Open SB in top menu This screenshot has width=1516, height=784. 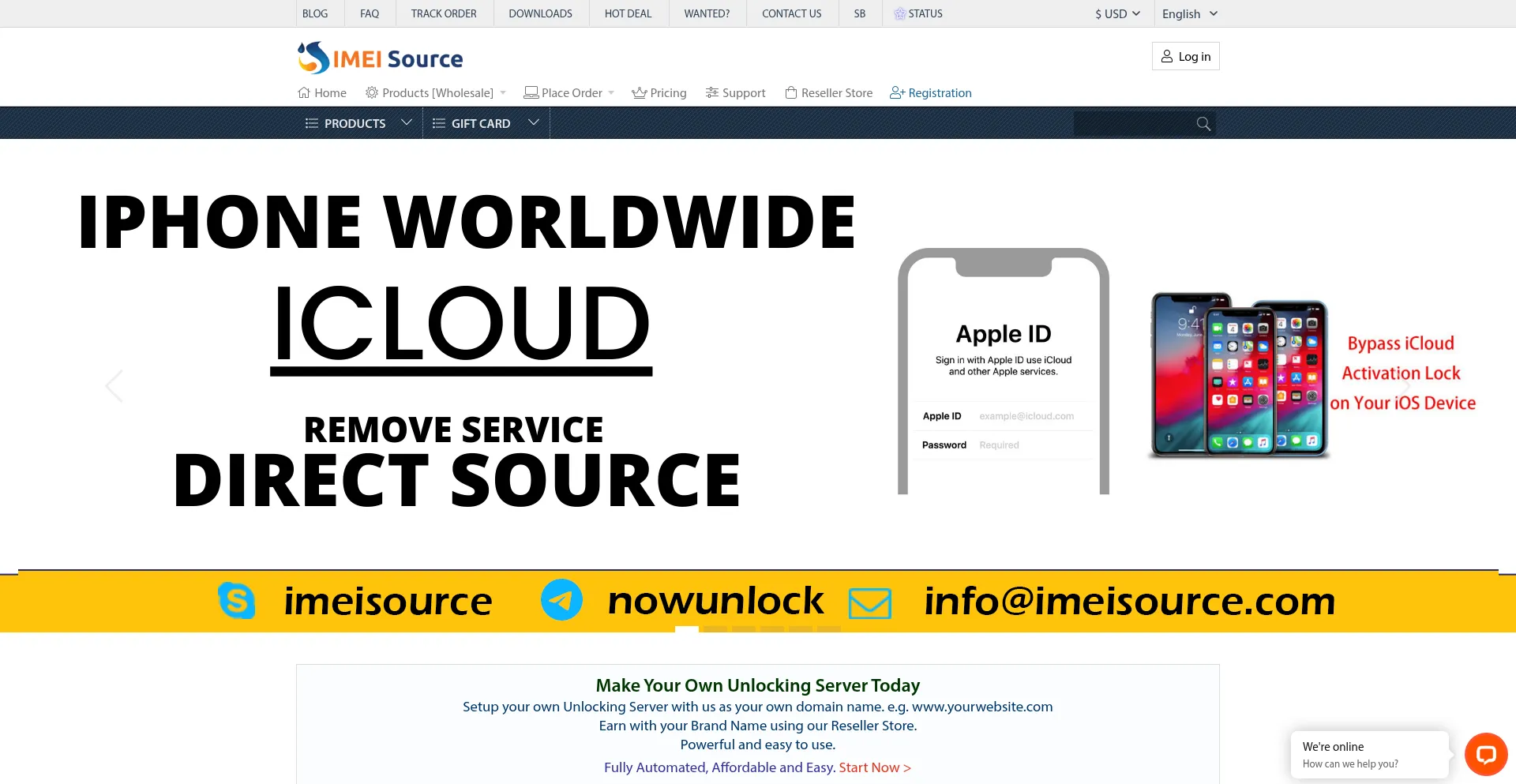(860, 13)
